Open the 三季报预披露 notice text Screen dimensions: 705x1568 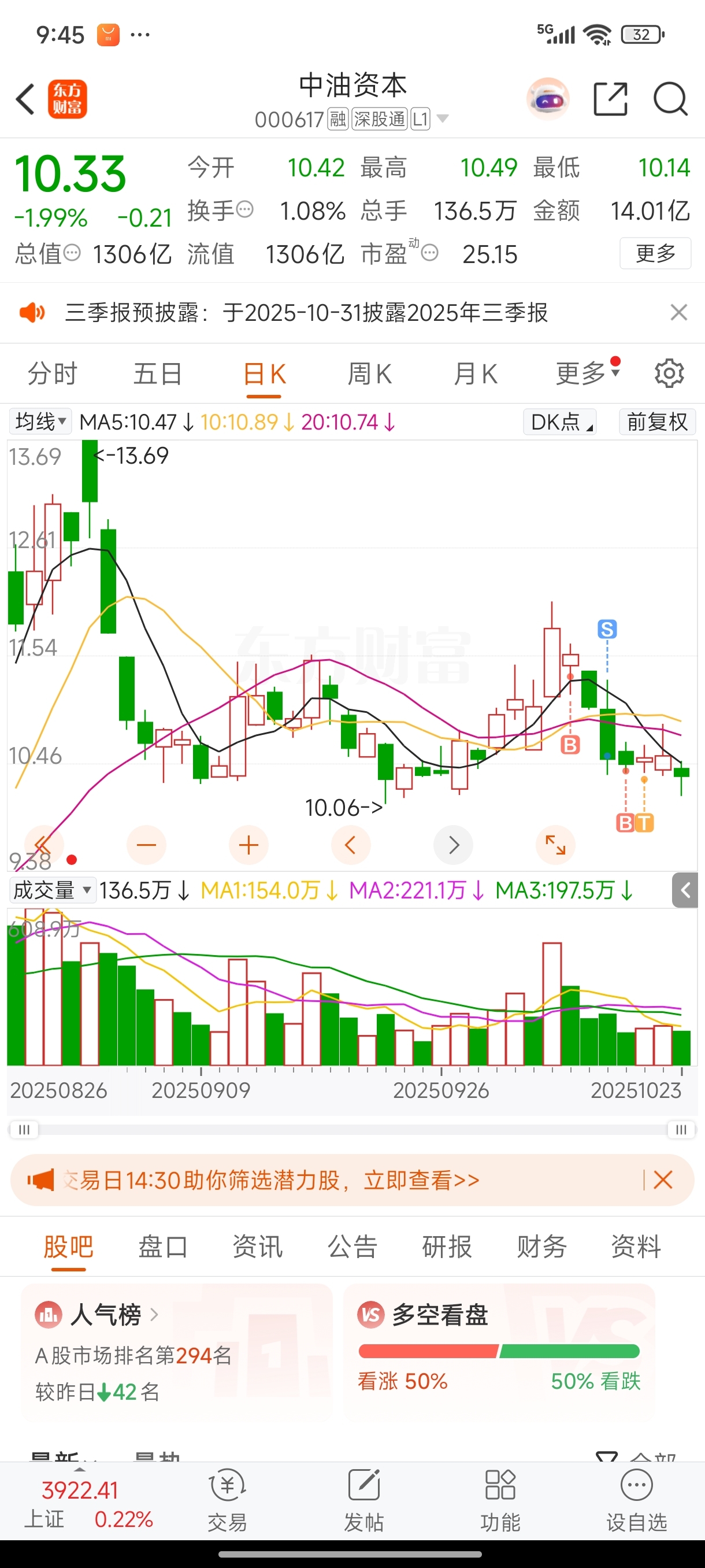tap(306, 313)
